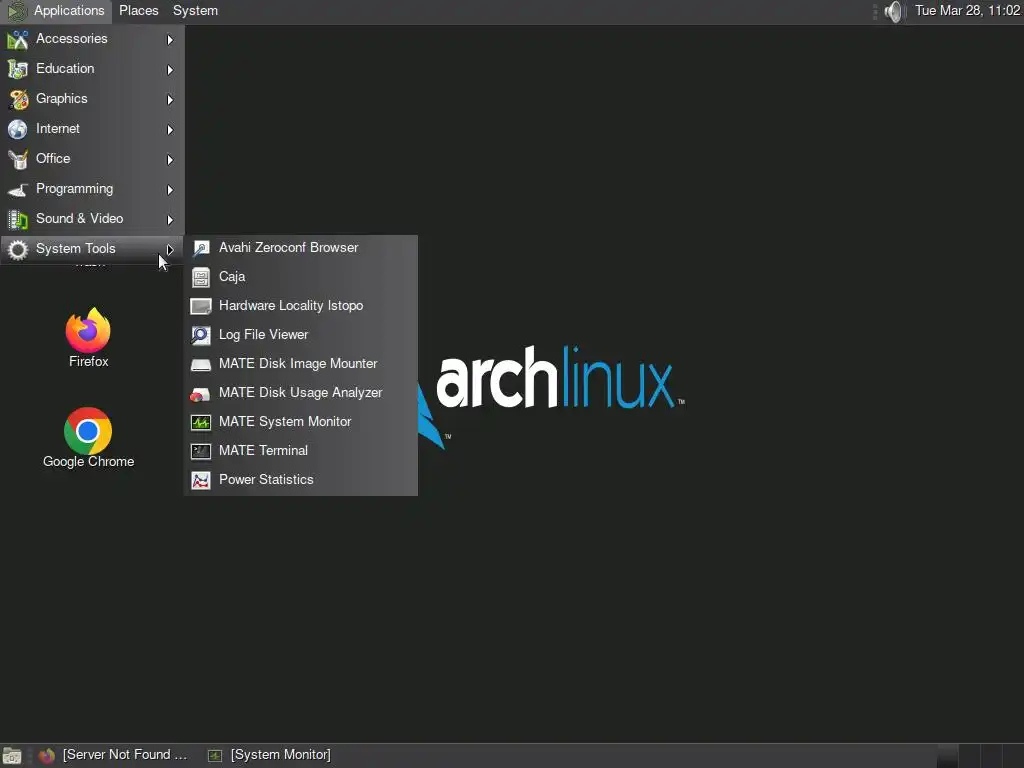
Task: Click the System Tools submenu arrow
Action: [170, 249]
